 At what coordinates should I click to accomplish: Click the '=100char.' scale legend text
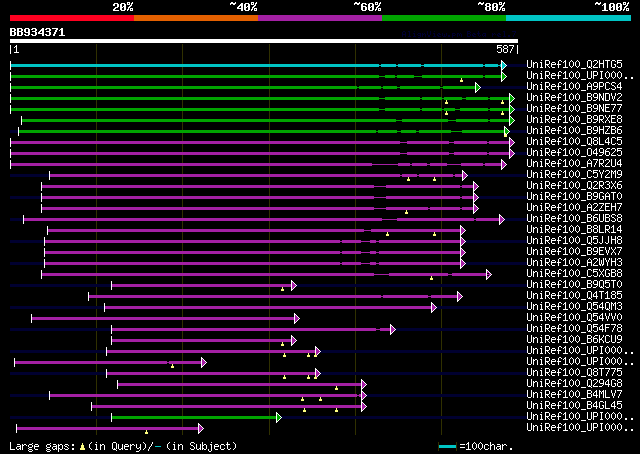487,447
